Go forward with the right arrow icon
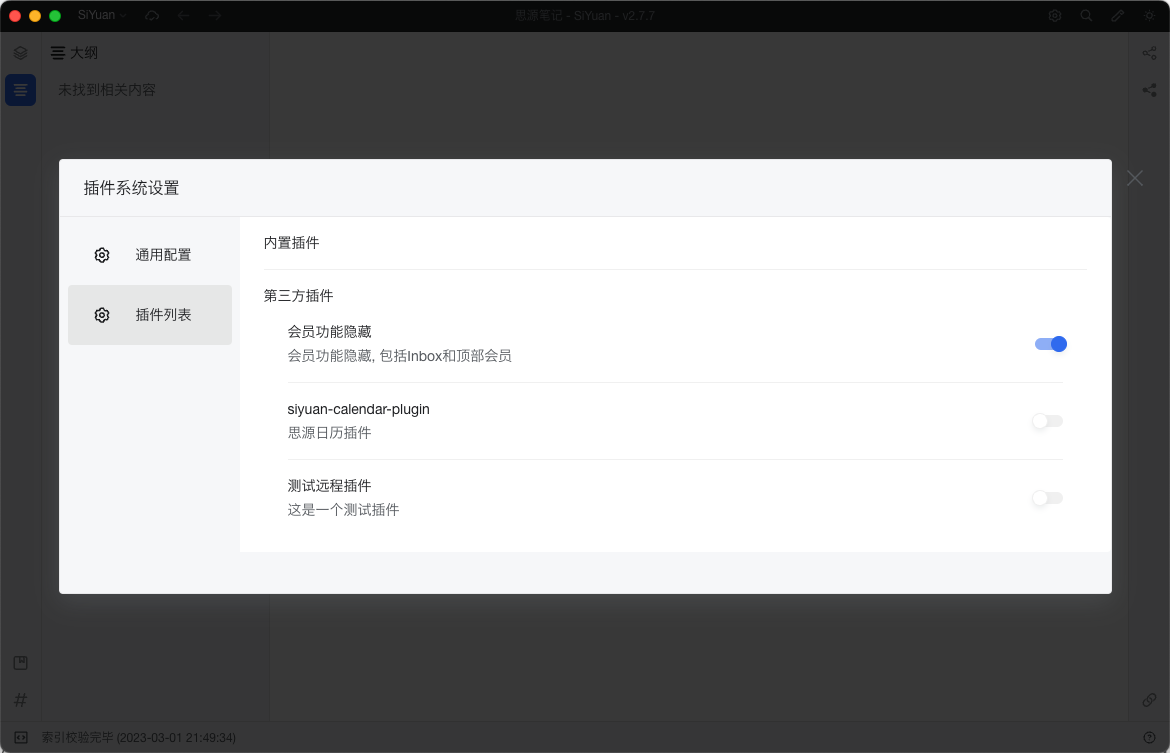Image resolution: width=1170 pixels, height=753 pixels. [x=215, y=16]
